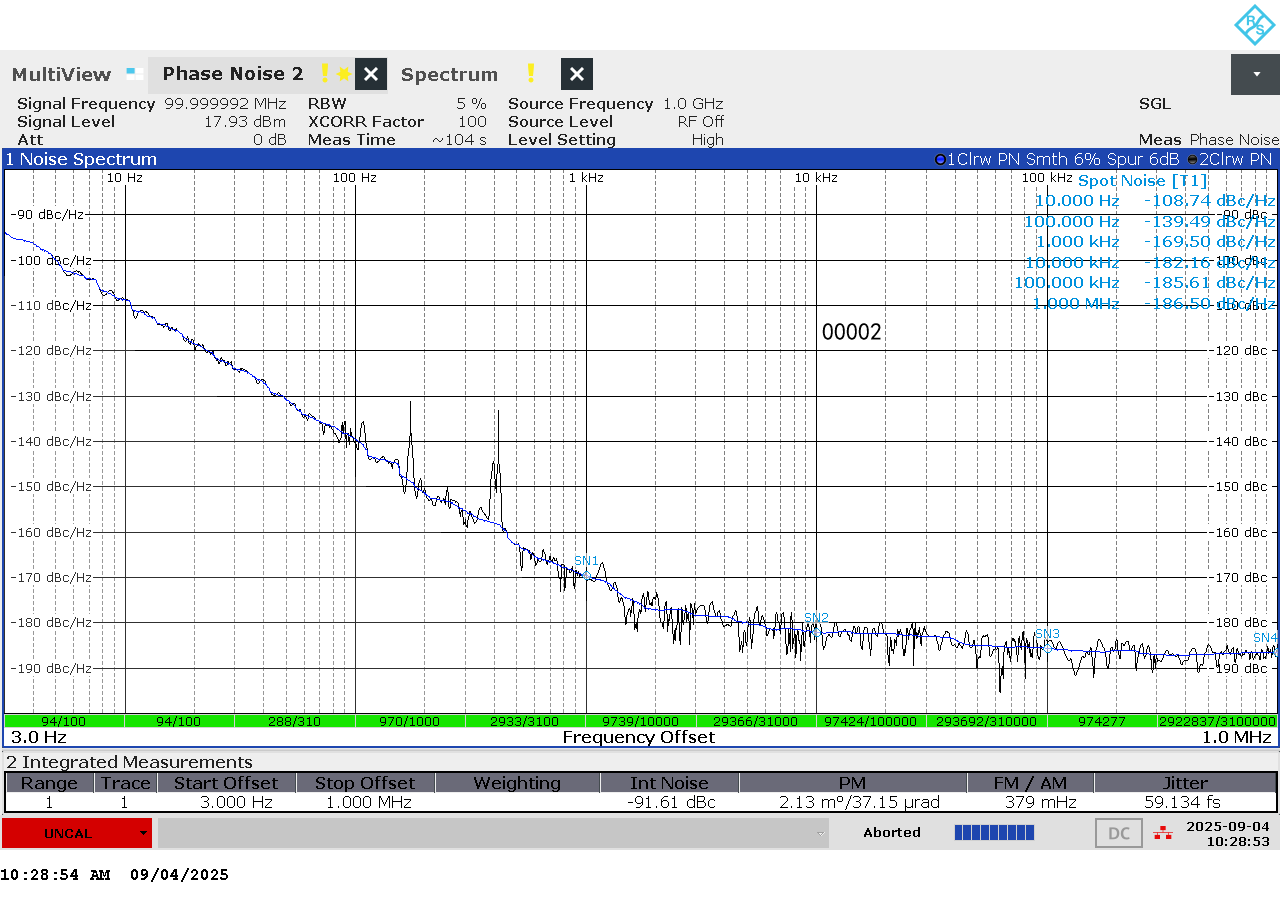The height and width of the screenshot is (900, 1280).
Task: Click the 1.0 MHz stop offset field
Action: [x=1236, y=737]
